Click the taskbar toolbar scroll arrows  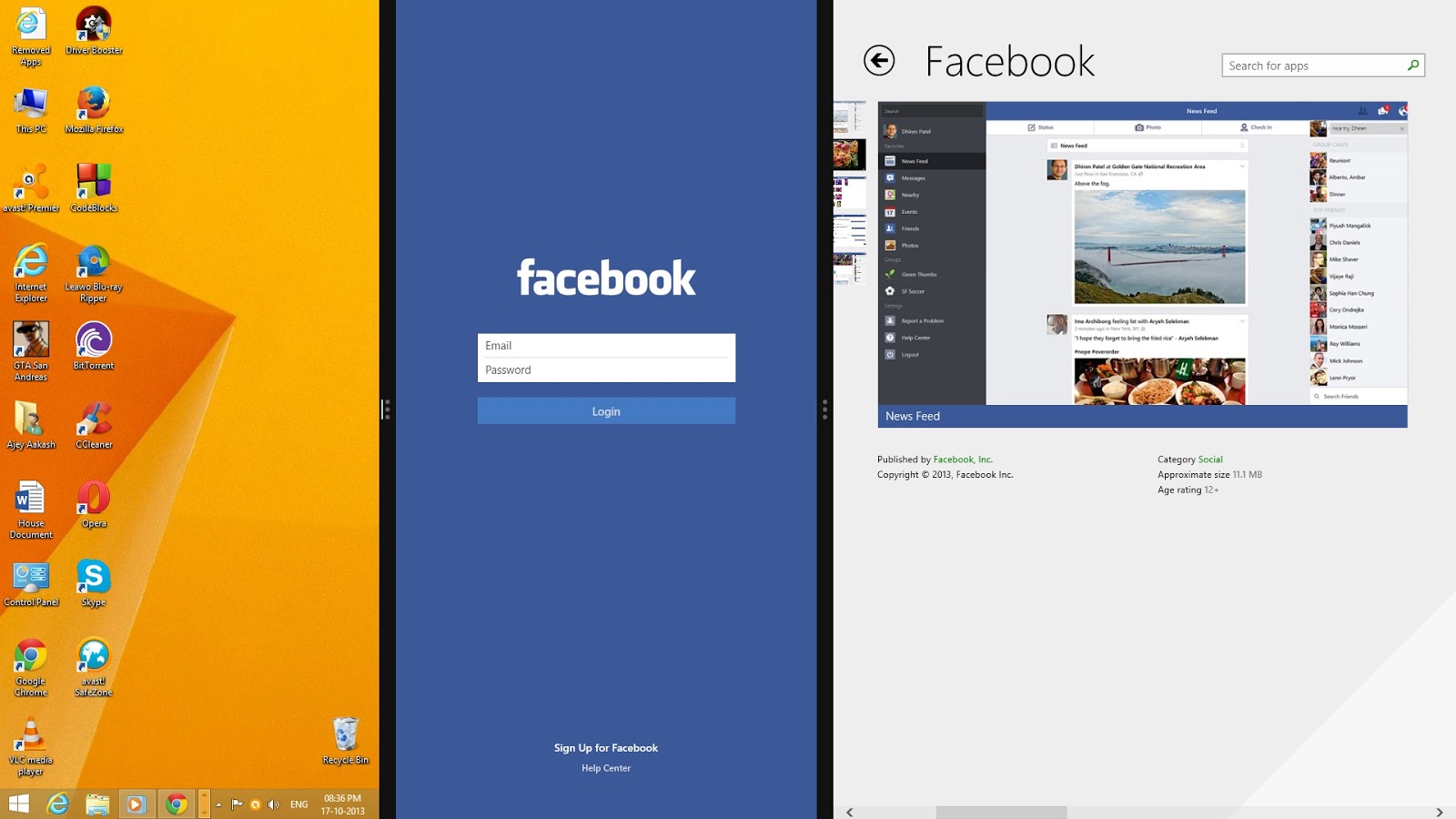(x=205, y=804)
